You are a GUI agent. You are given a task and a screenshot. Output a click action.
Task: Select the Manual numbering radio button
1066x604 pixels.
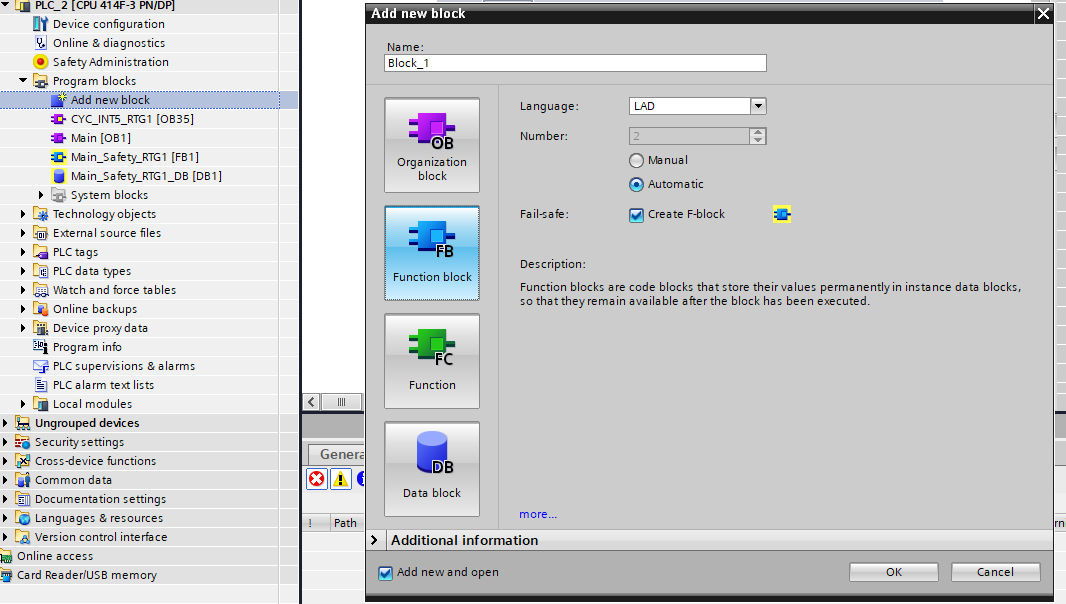(x=637, y=160)
